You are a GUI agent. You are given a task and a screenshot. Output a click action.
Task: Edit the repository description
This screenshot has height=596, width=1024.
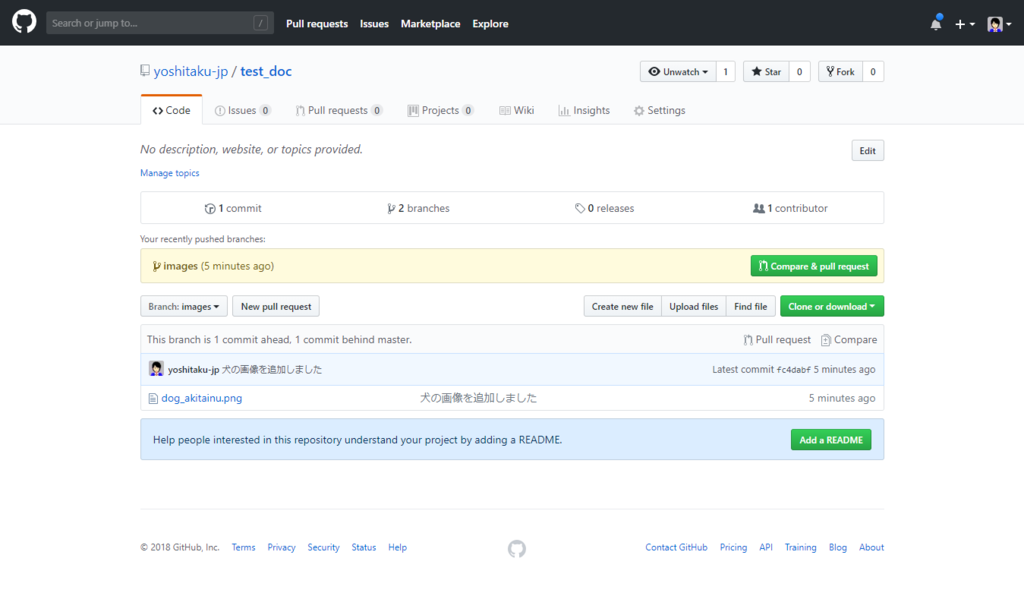coord(867,151)
